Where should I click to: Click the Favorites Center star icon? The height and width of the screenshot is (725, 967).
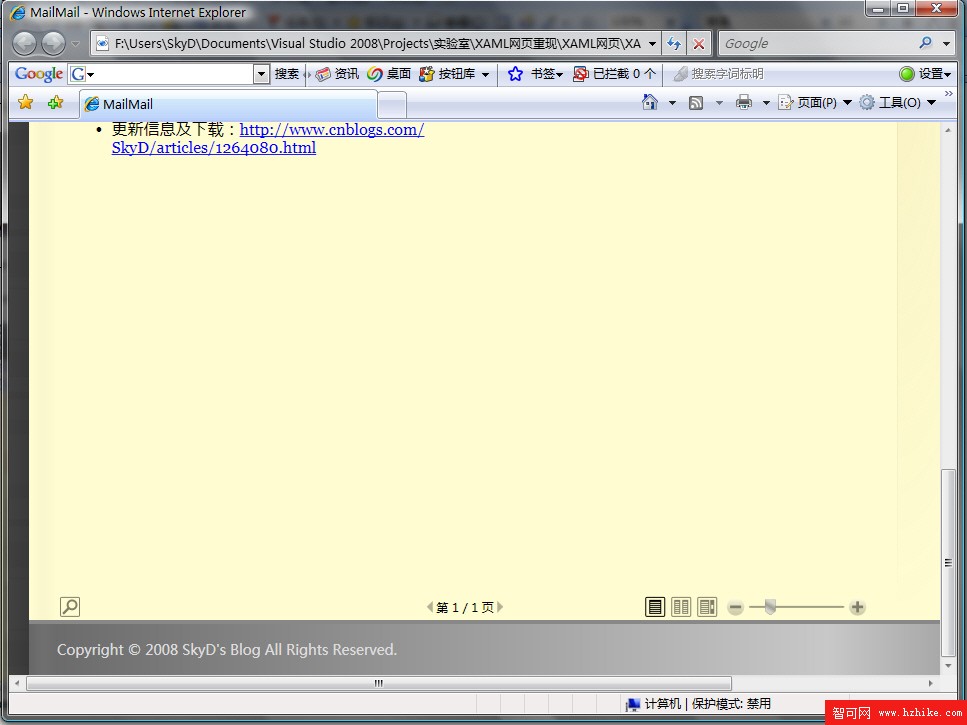26,102
